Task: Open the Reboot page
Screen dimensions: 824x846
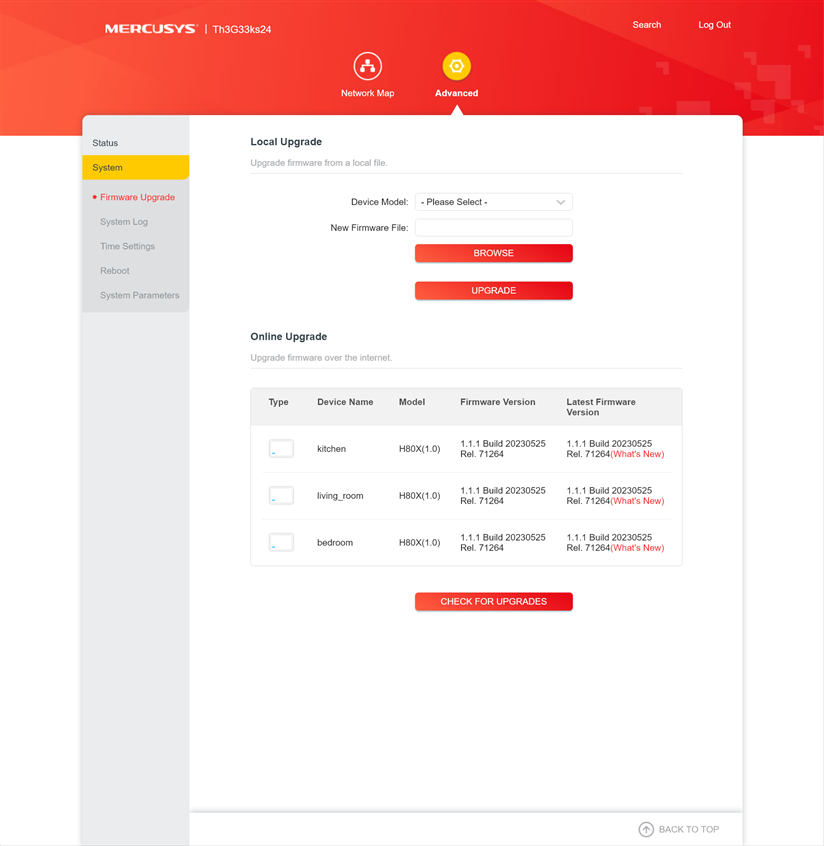Action: click(x=114, y=271)
